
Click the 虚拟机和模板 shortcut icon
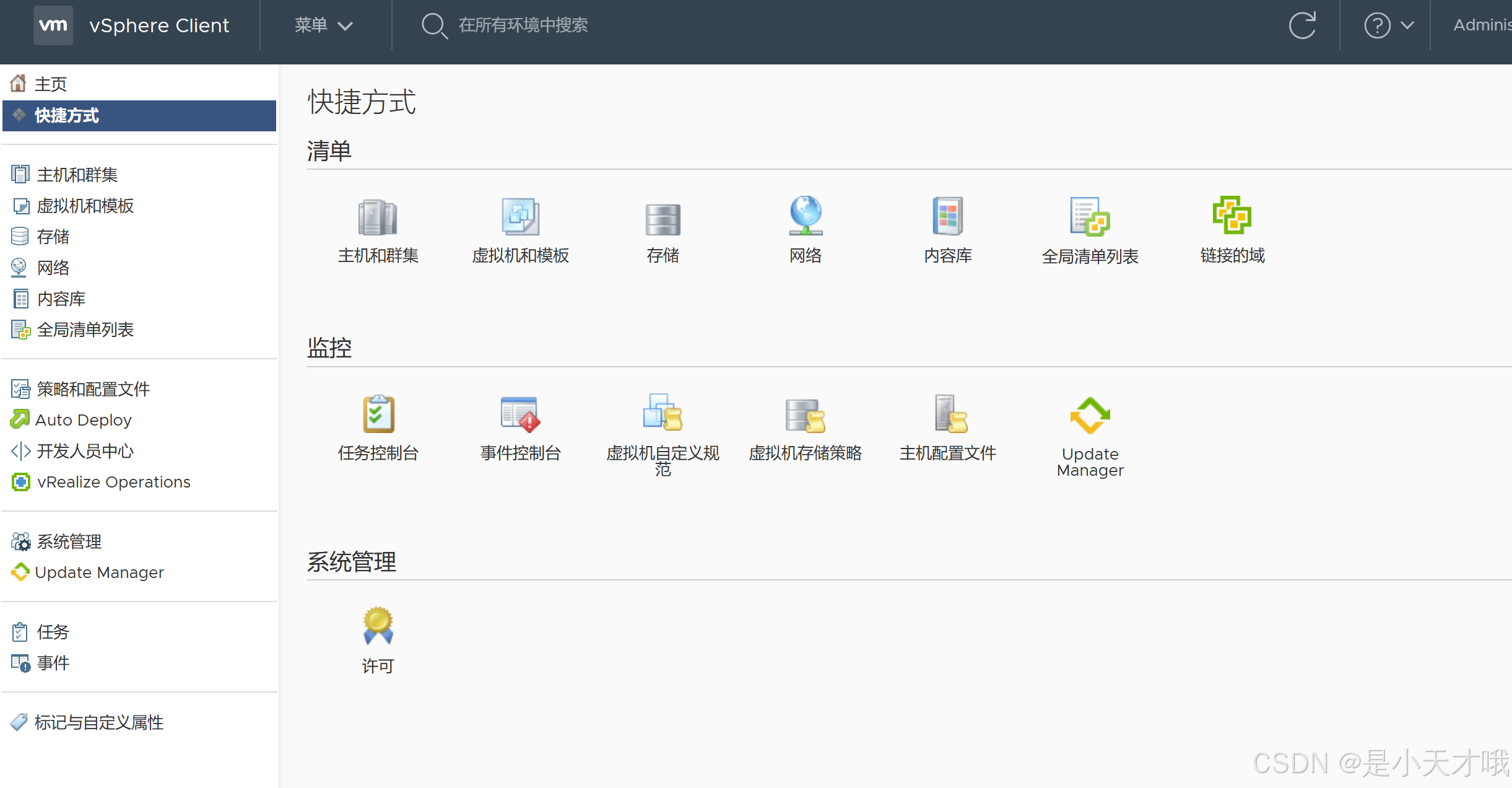tap(520, 217)
